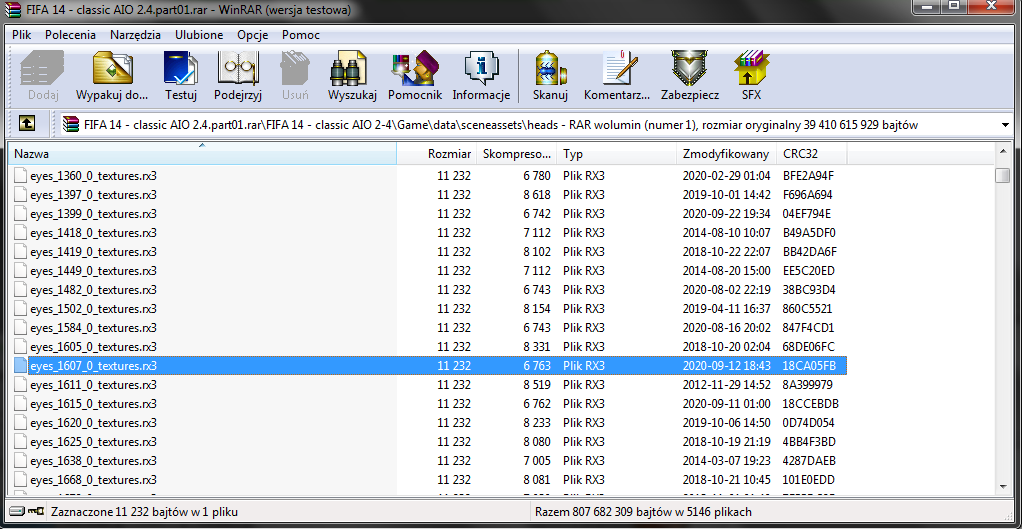Open the Polecenia menu

[x=70, y=35]
